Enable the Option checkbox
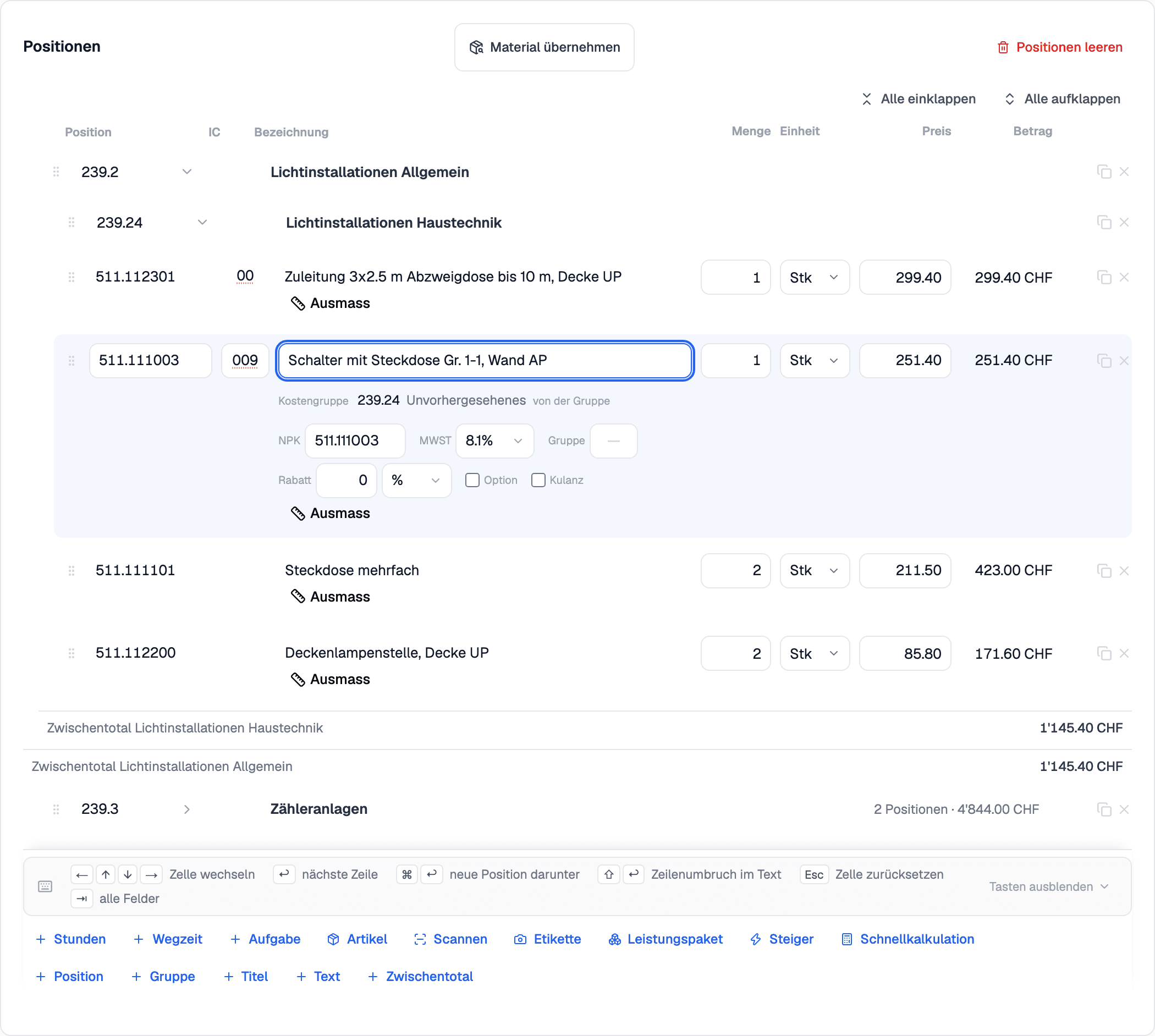 click(472, 481)
